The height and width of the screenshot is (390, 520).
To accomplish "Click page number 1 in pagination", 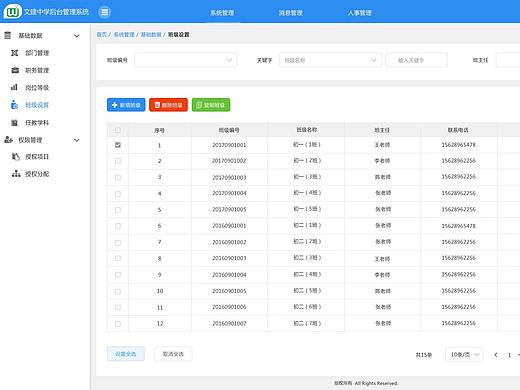I will click(509, 355).
